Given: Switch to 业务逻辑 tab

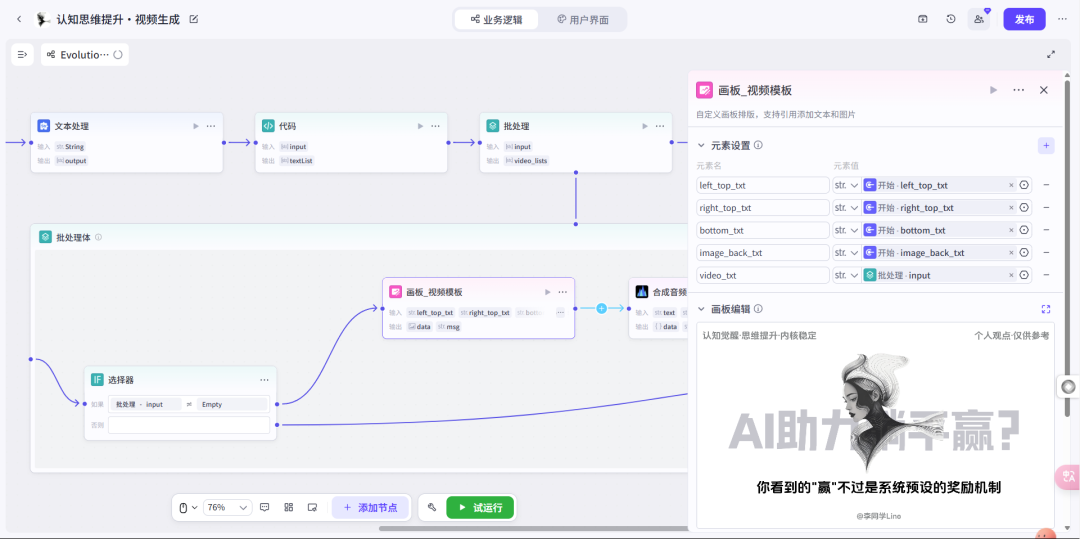Looking at the screenshot, I should (496, 19).
